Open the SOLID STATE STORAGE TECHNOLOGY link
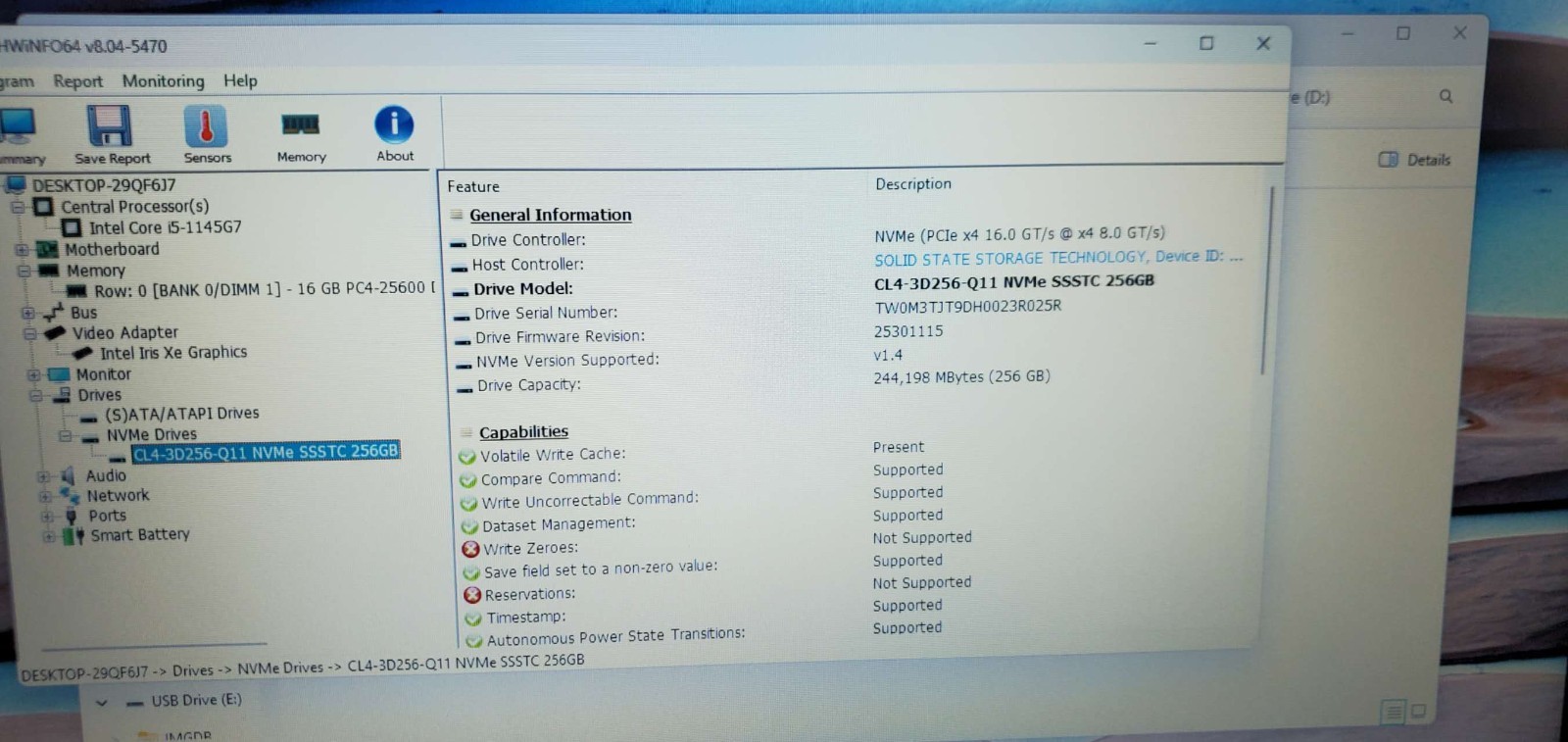1568x742 pixels. (x=1058, y=258)
